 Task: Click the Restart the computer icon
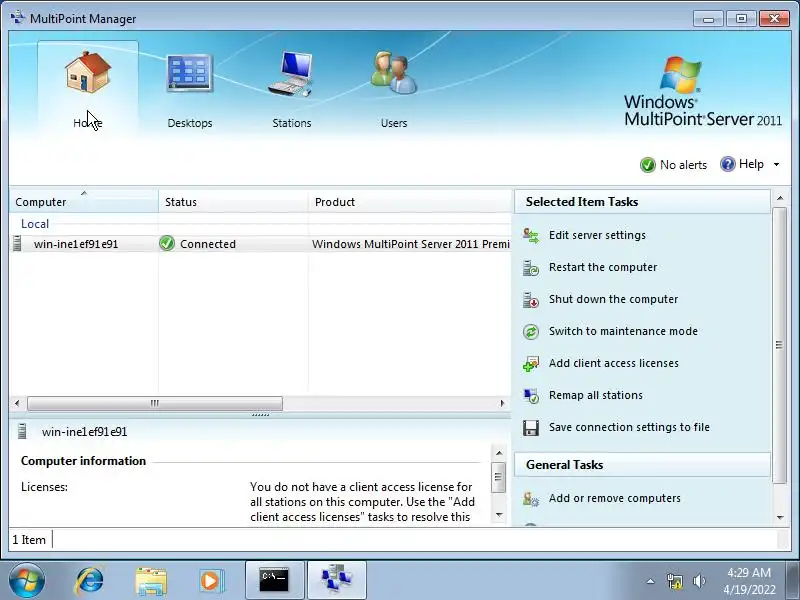click(x=531, y=267)
